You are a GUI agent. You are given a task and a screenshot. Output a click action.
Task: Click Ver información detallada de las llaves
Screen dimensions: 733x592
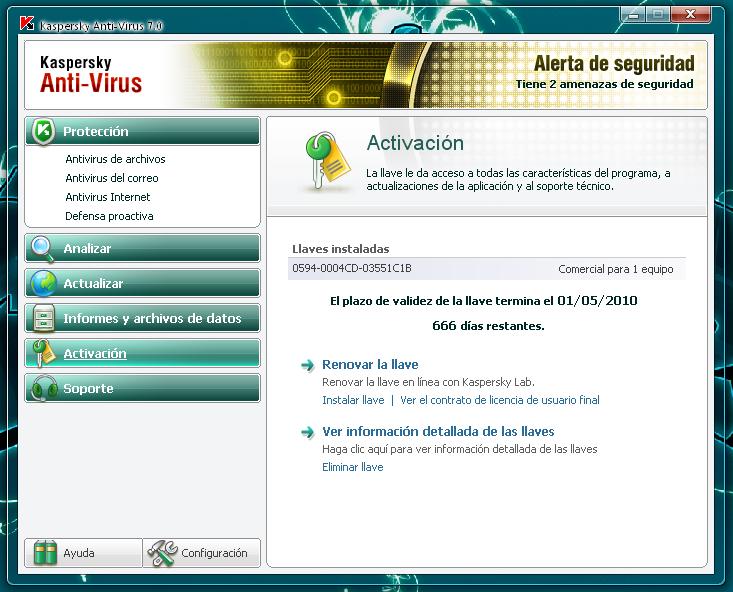(438, 432)
